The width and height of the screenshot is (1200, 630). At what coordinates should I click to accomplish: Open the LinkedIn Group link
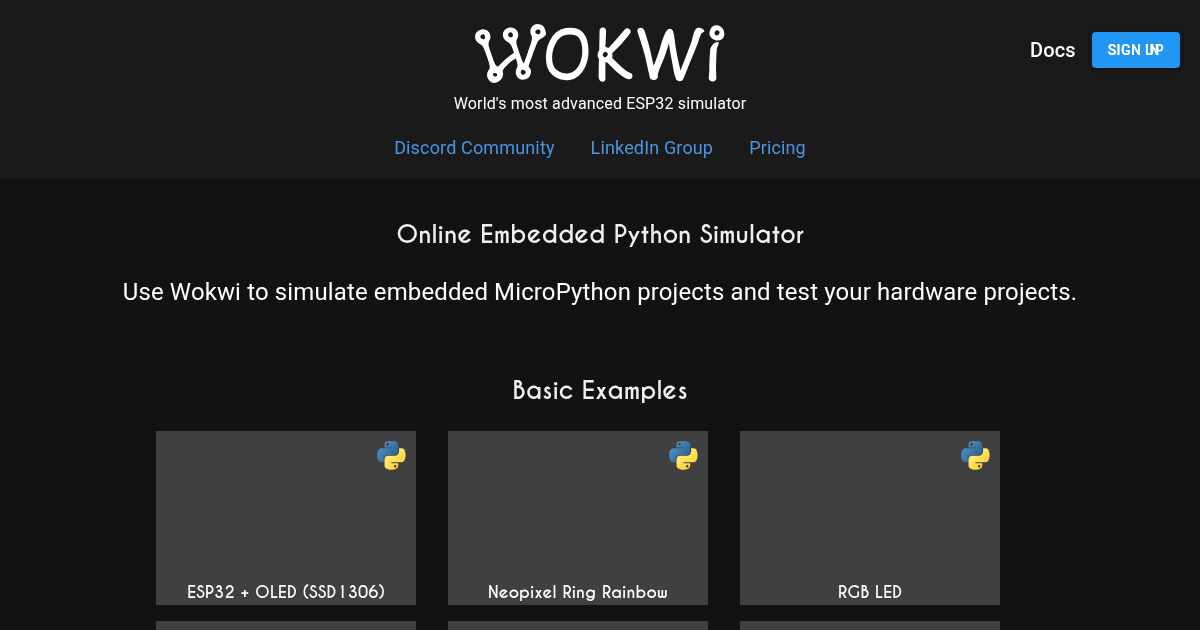pos(651,148)
